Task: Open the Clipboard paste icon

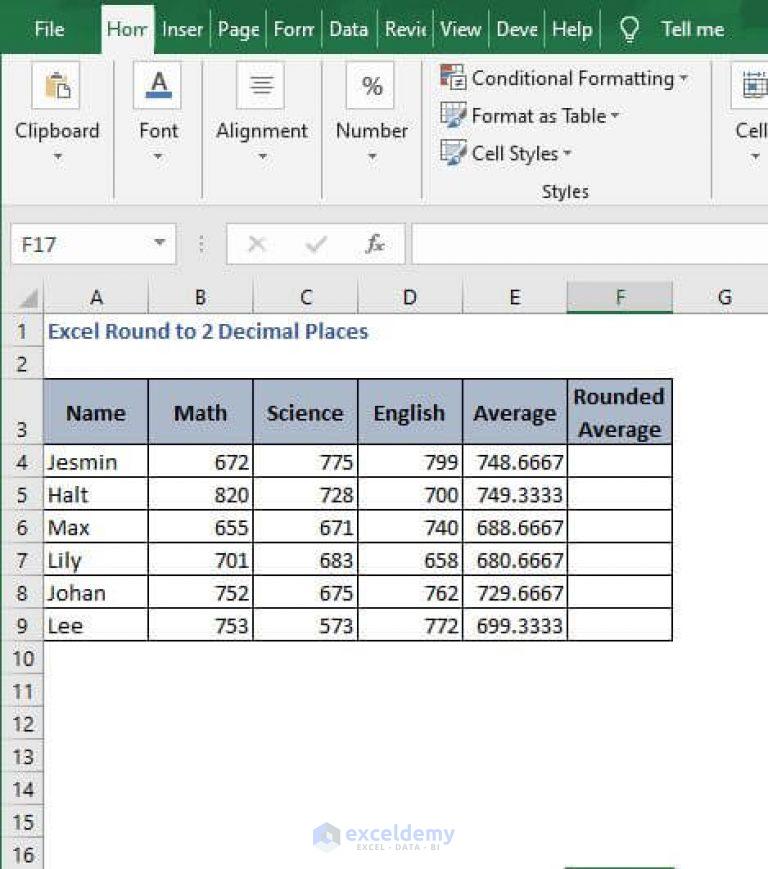Action: 56,85
